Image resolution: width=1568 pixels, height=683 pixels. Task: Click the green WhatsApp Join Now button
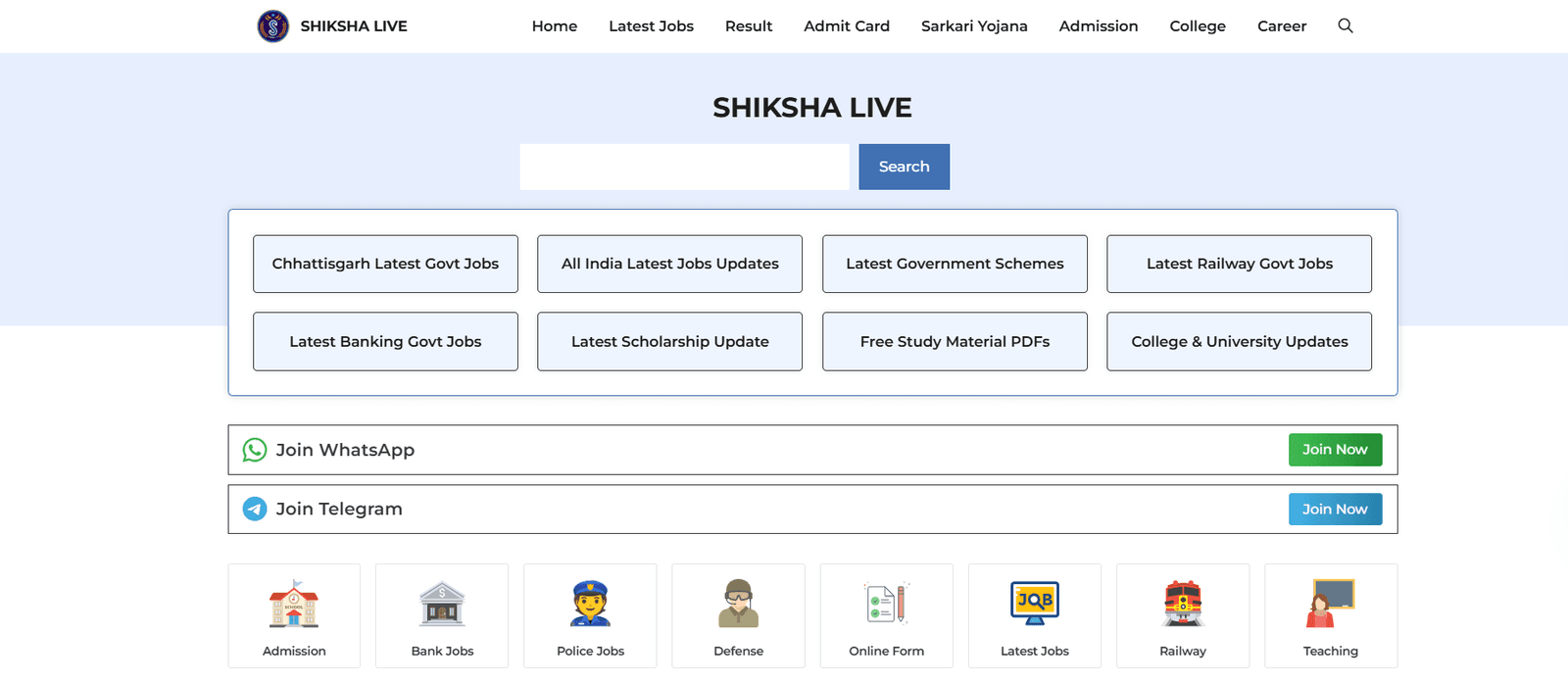1335,450
